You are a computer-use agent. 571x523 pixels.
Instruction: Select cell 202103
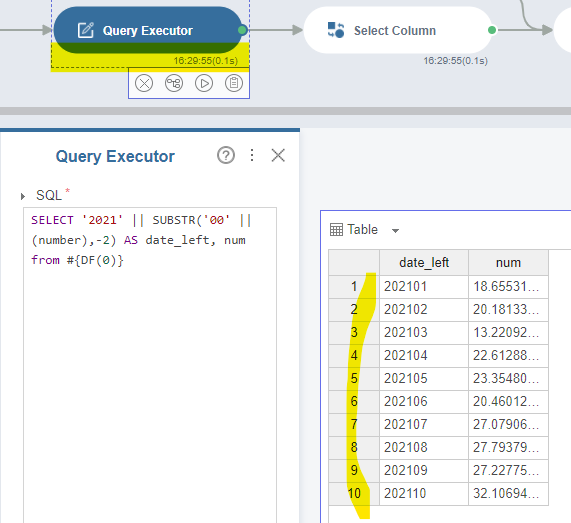pos(424,333)
